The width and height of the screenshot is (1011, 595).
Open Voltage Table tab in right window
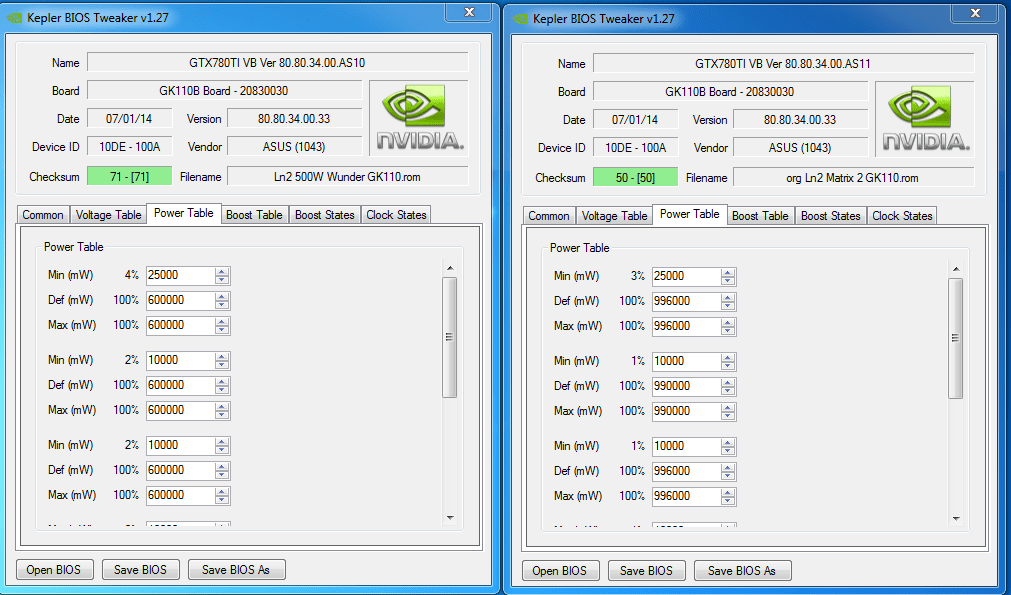coord(614,216)
